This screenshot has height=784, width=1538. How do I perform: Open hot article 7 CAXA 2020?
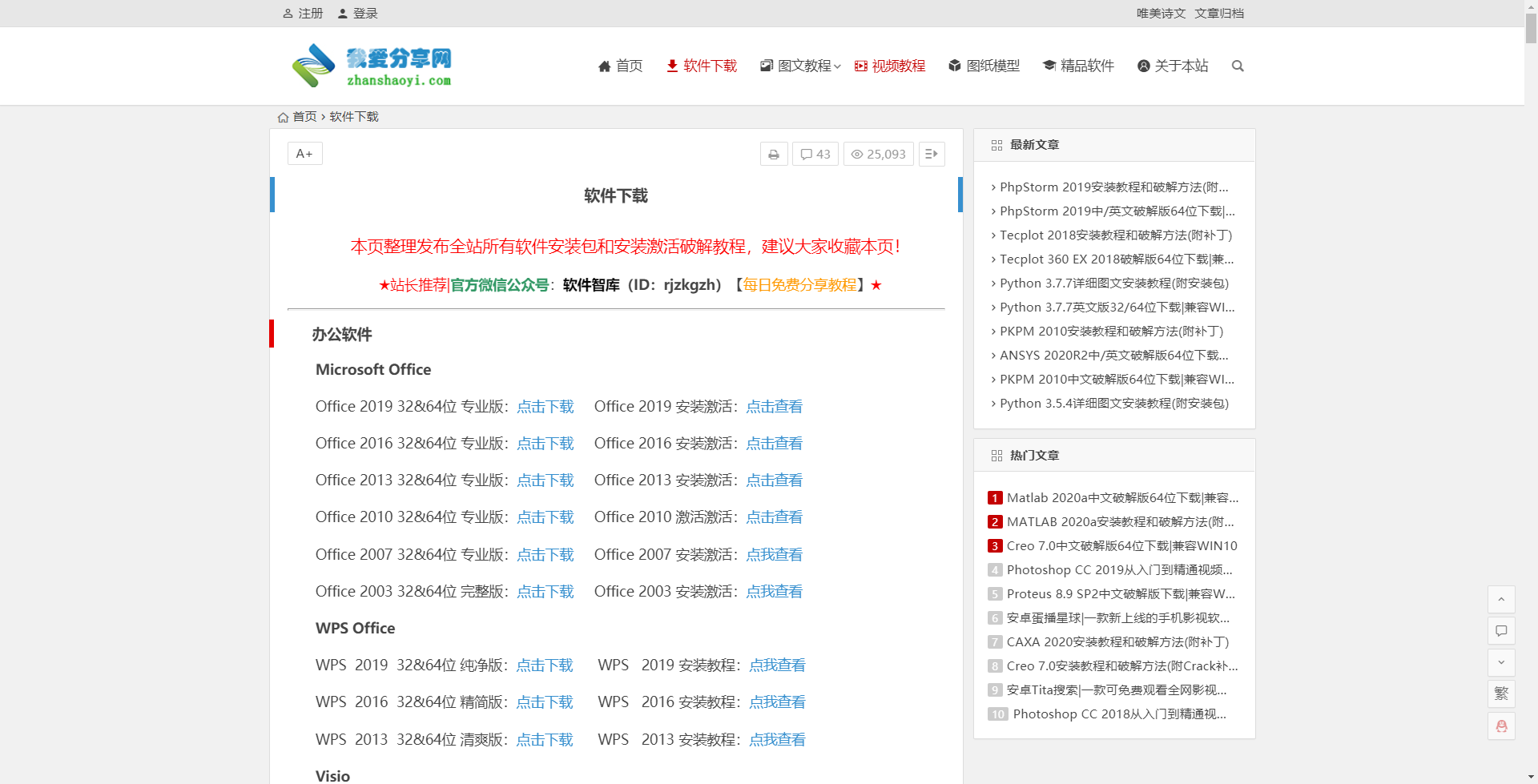pyautogui.click(x=1117, y=642)
